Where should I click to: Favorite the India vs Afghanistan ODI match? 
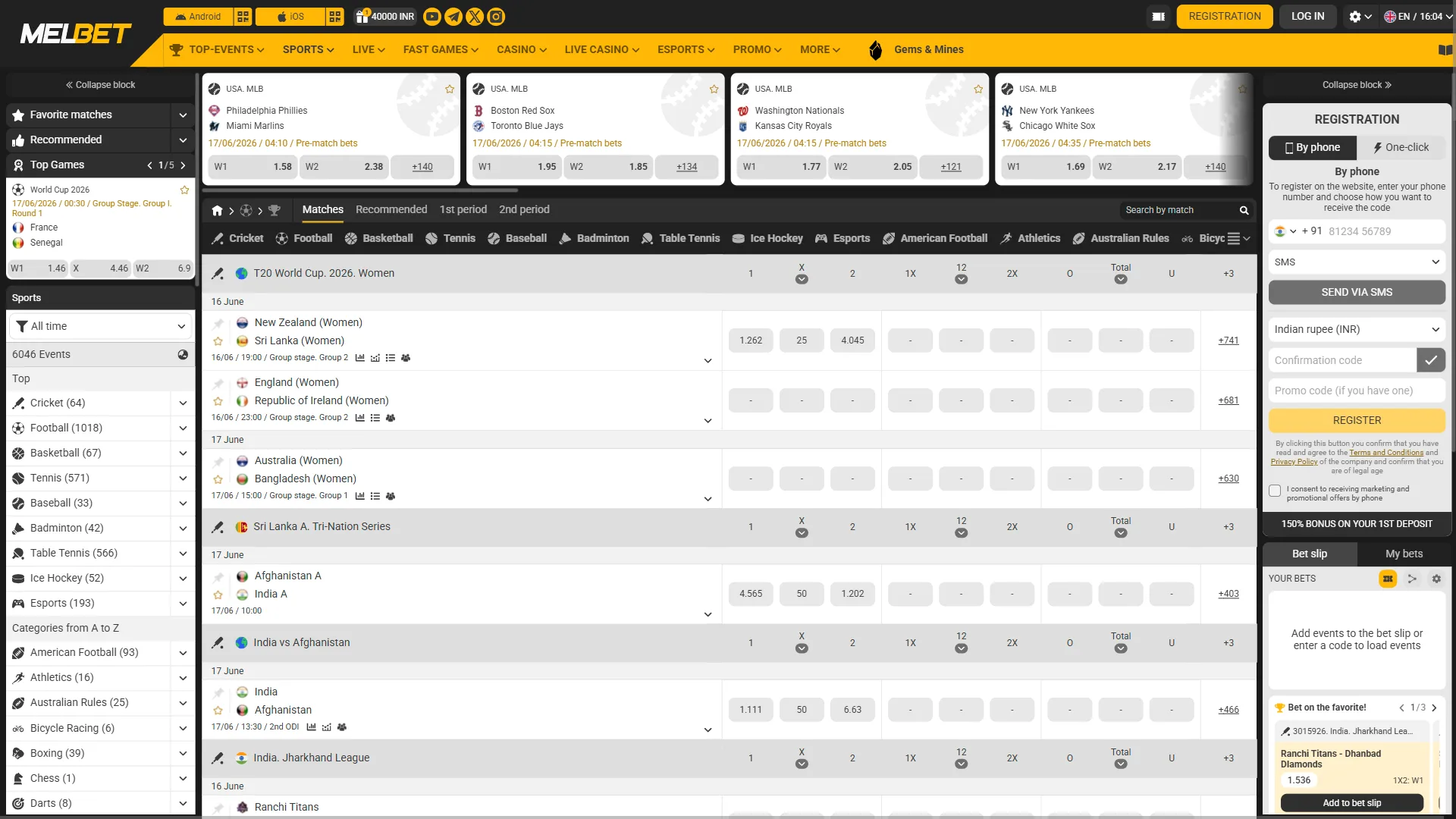(x=218, y=711)
